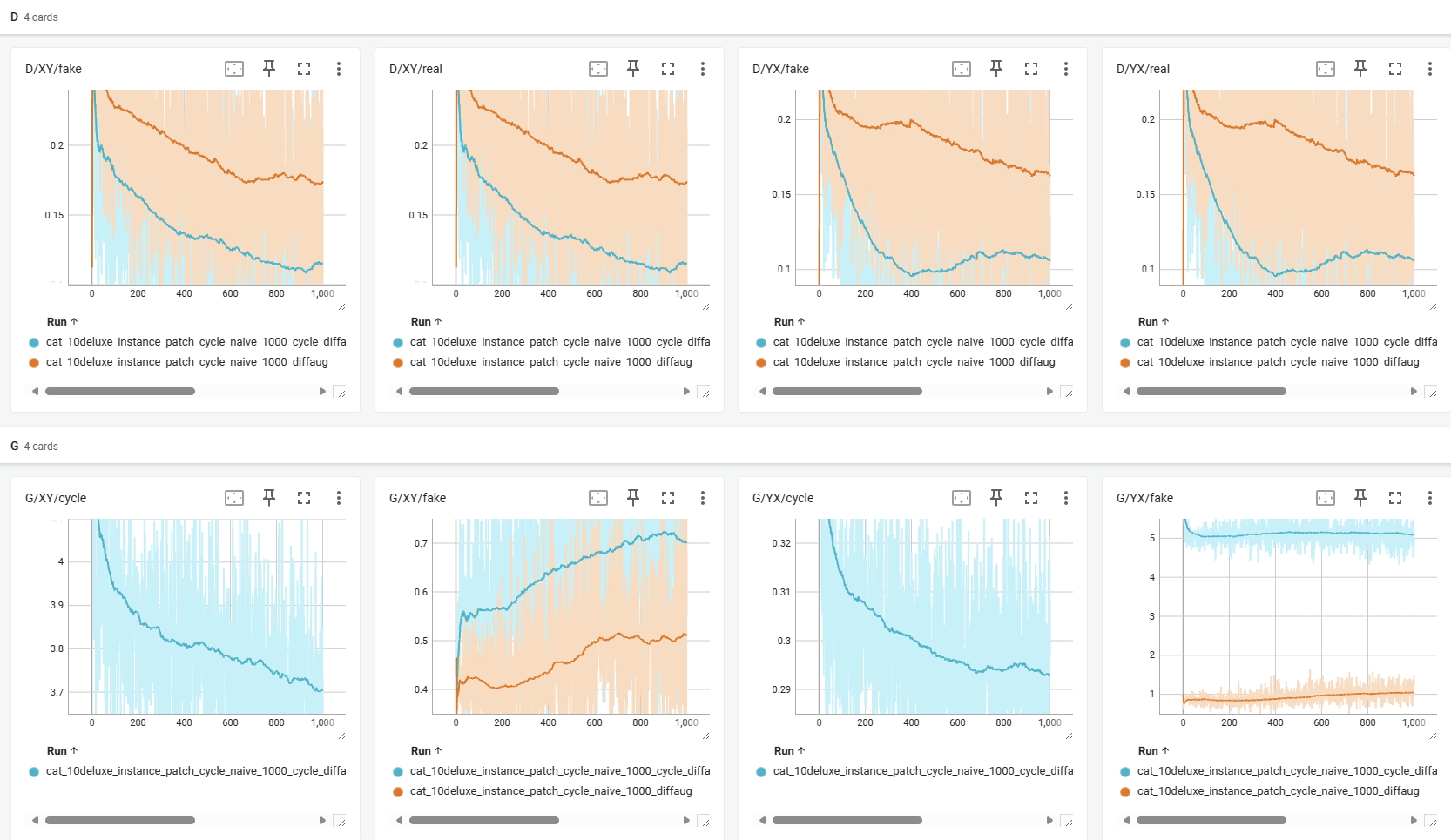Fit domain to data on D/XY/fake chart

pos(234,69)
